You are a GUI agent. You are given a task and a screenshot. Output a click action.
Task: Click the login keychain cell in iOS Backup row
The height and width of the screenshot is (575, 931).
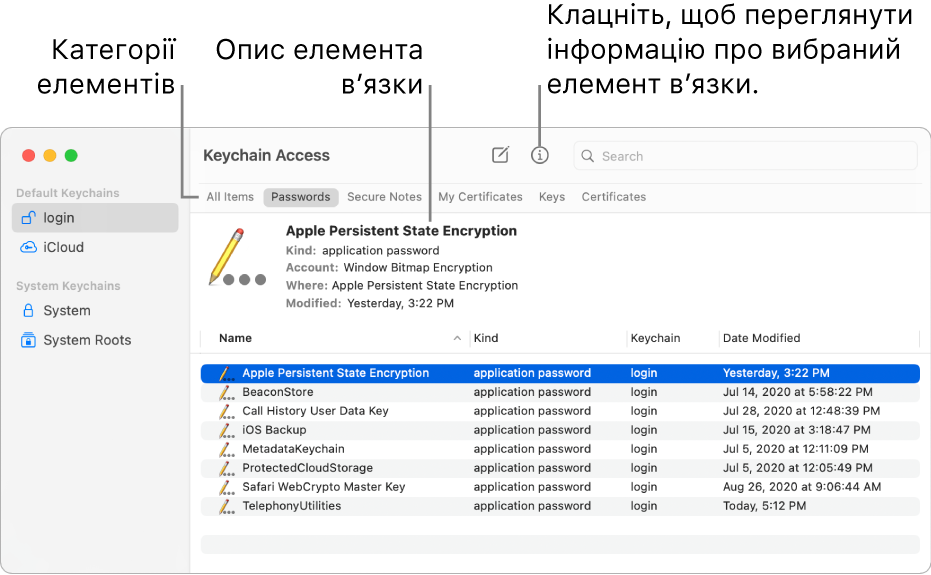pos(644,430)
